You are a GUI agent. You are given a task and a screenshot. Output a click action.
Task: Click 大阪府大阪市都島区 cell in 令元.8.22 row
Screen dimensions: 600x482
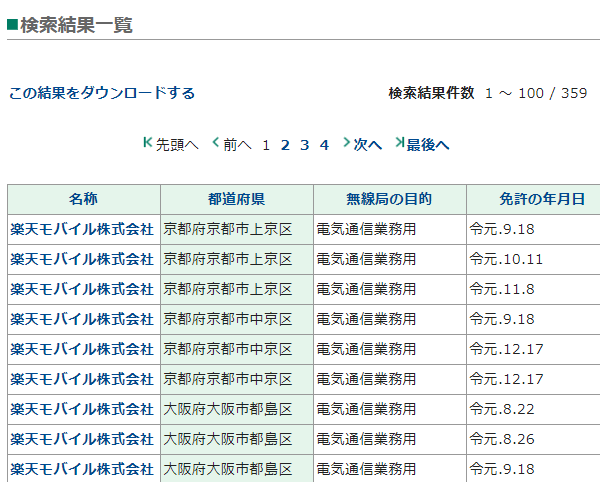coord(236,409)
